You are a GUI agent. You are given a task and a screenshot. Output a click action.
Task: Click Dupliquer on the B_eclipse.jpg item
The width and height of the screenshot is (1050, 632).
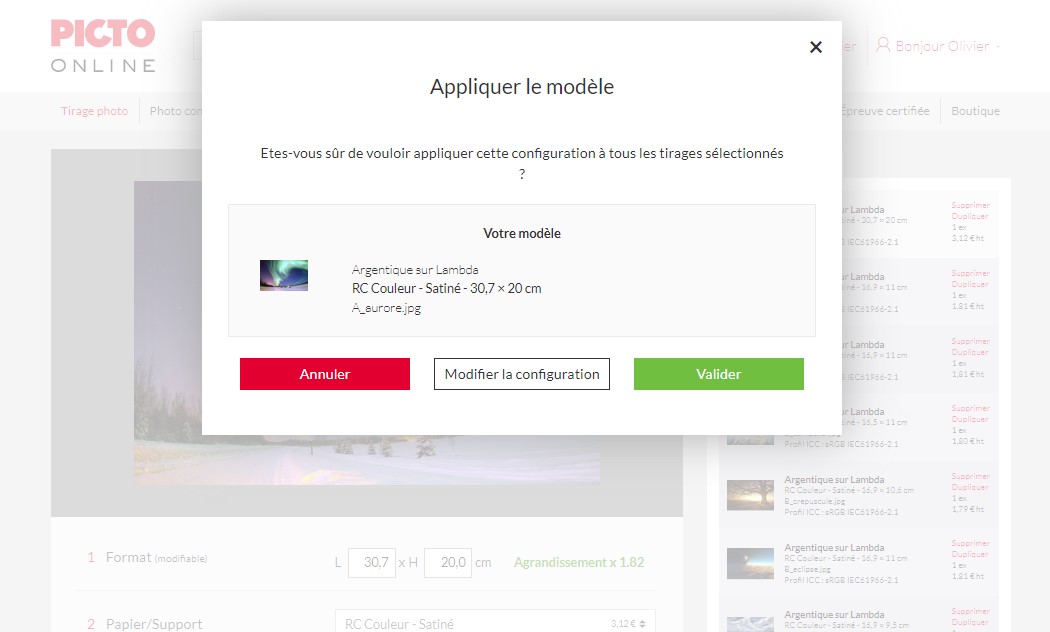pos(969,552)
